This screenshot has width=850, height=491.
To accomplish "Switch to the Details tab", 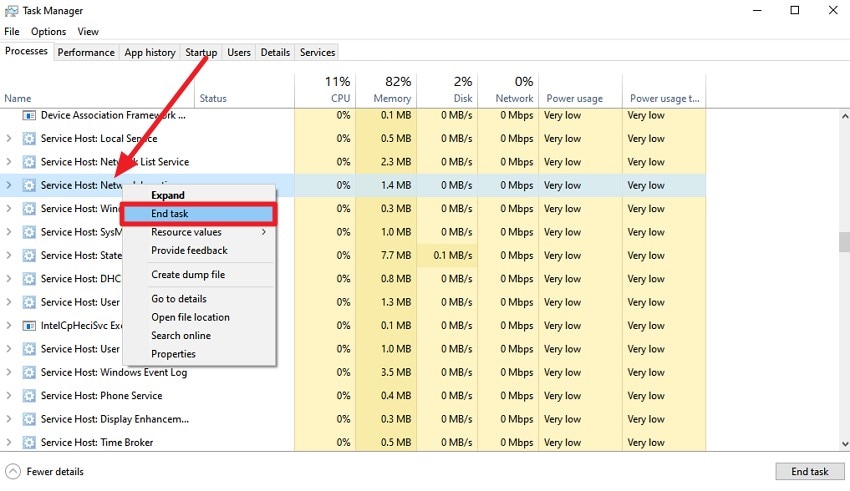I will coord(275,53).
